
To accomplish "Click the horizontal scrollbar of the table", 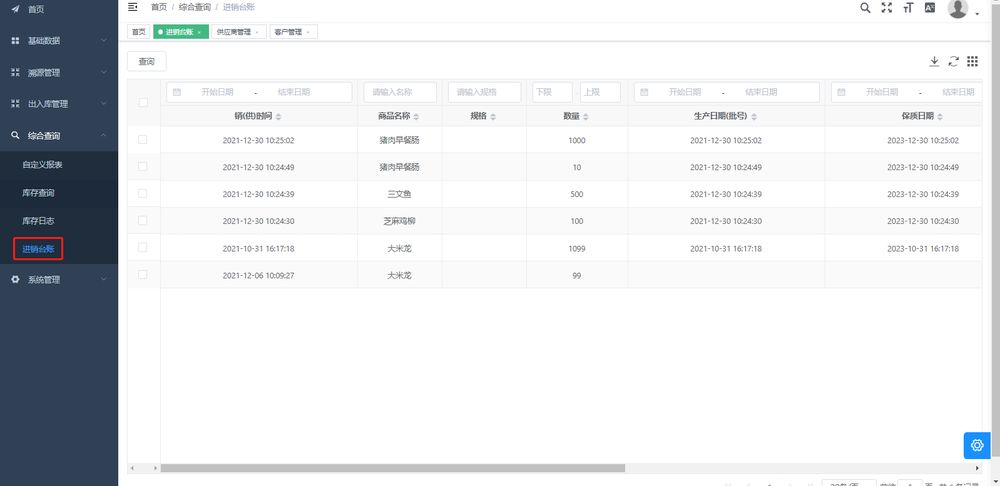I will pos(392,468).
